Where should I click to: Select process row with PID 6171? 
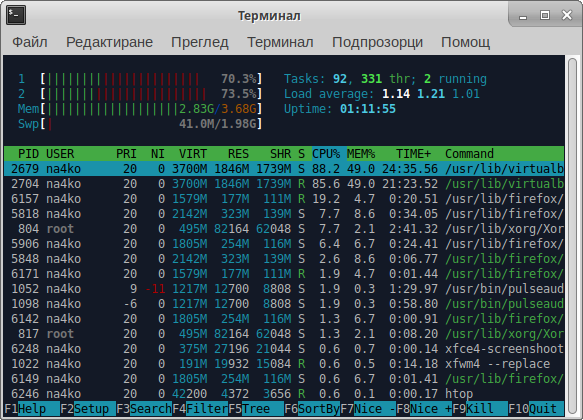click(x=284, y=274)
